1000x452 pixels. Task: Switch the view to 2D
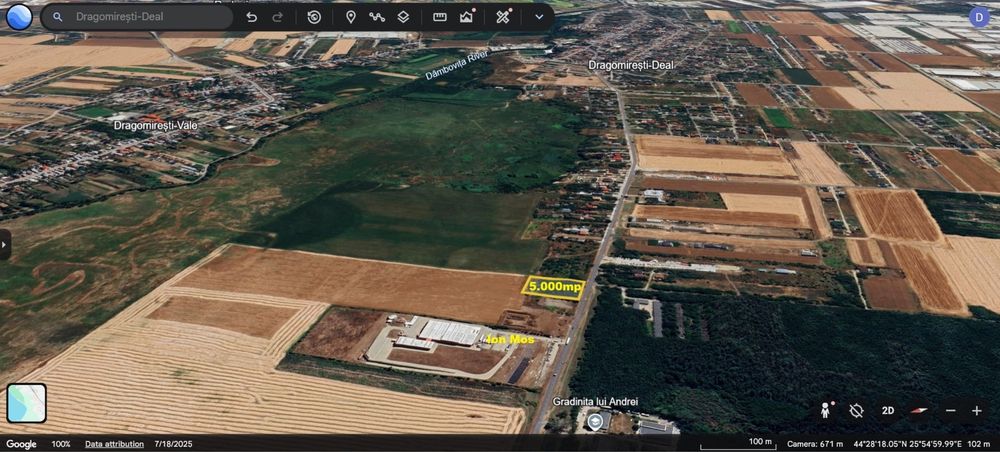[888, 411]
